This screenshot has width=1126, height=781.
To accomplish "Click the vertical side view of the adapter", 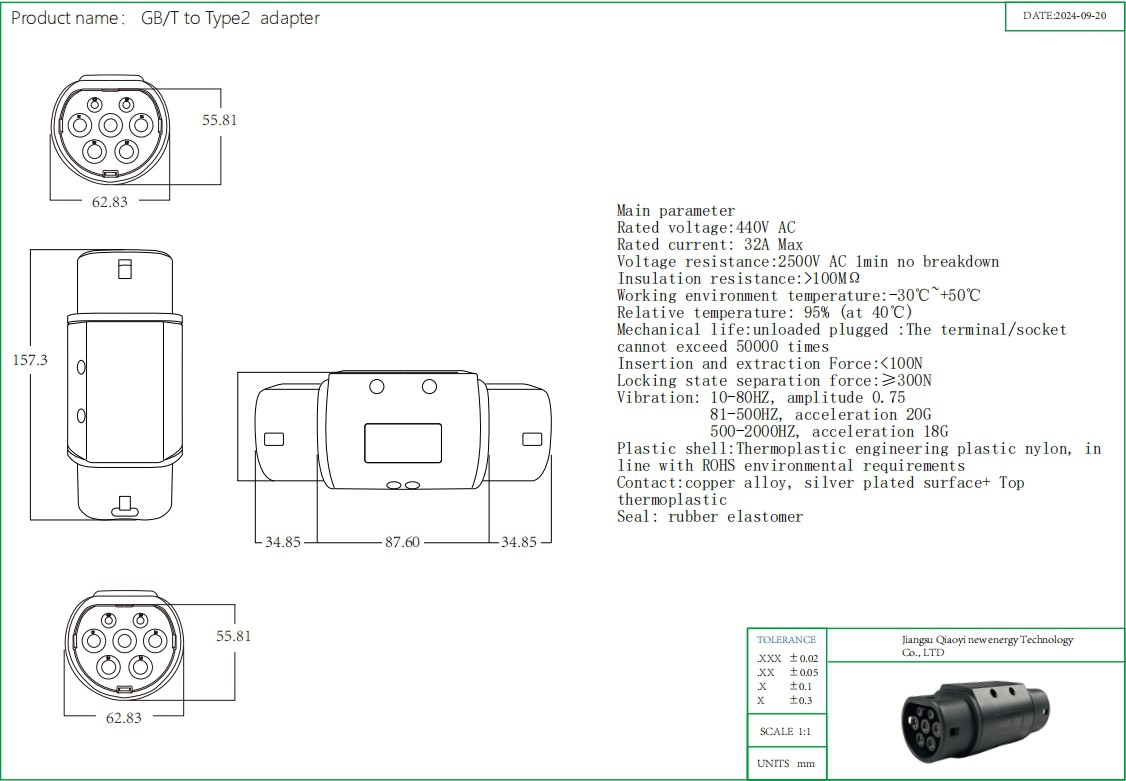I will pyautogui.click(x=125, y=385).
